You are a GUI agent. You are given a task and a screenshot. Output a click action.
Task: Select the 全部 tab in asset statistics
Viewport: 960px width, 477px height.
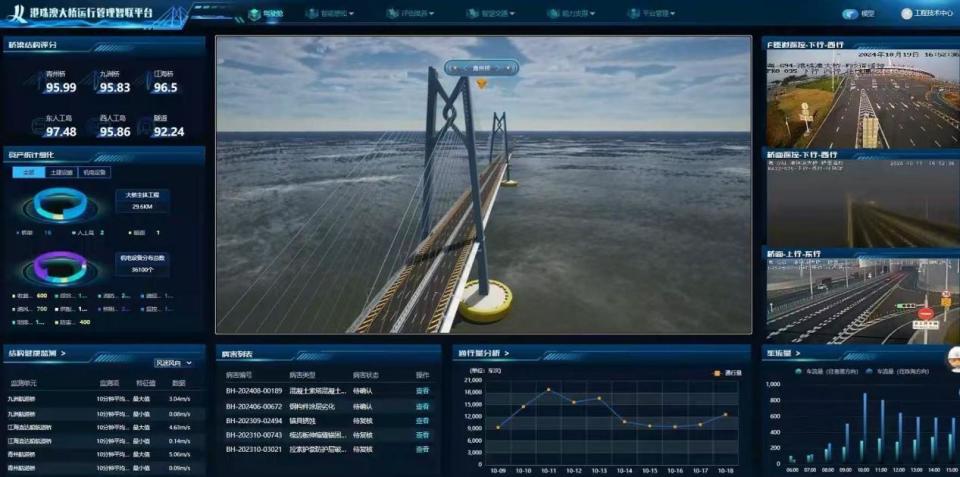pos(28,173)
